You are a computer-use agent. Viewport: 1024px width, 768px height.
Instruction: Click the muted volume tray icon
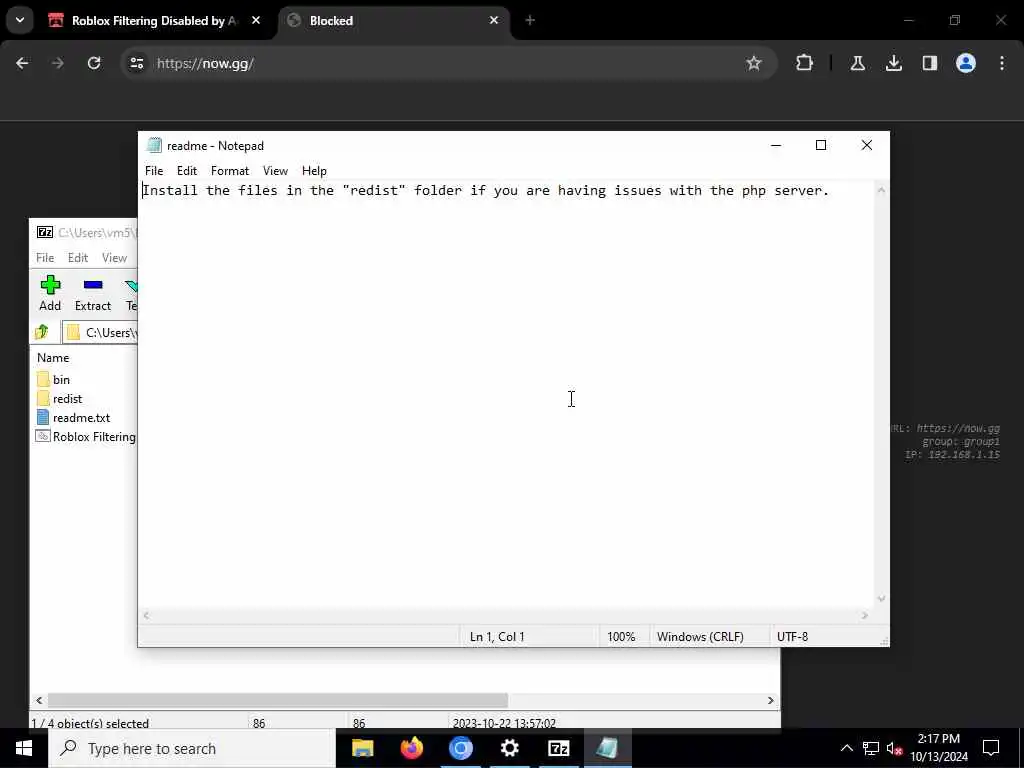click(x=894, y=748)
